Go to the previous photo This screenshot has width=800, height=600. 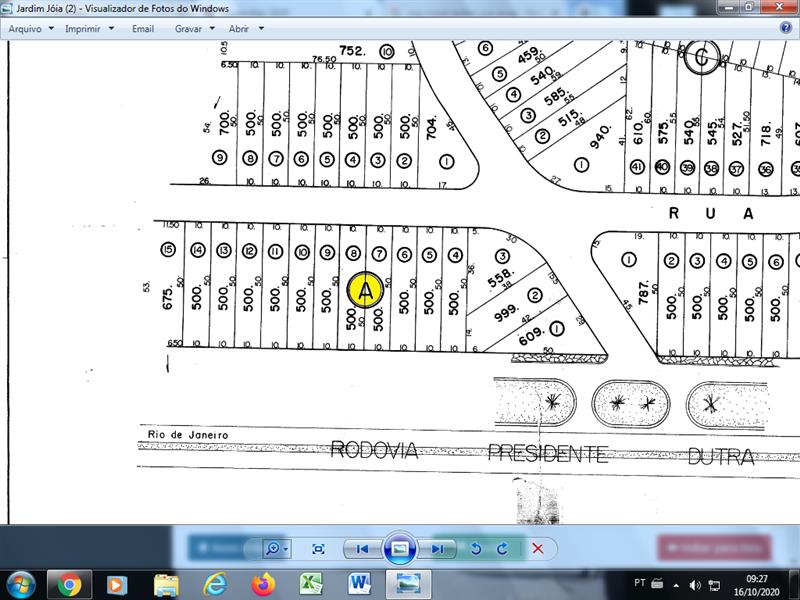tap(362, 549)
